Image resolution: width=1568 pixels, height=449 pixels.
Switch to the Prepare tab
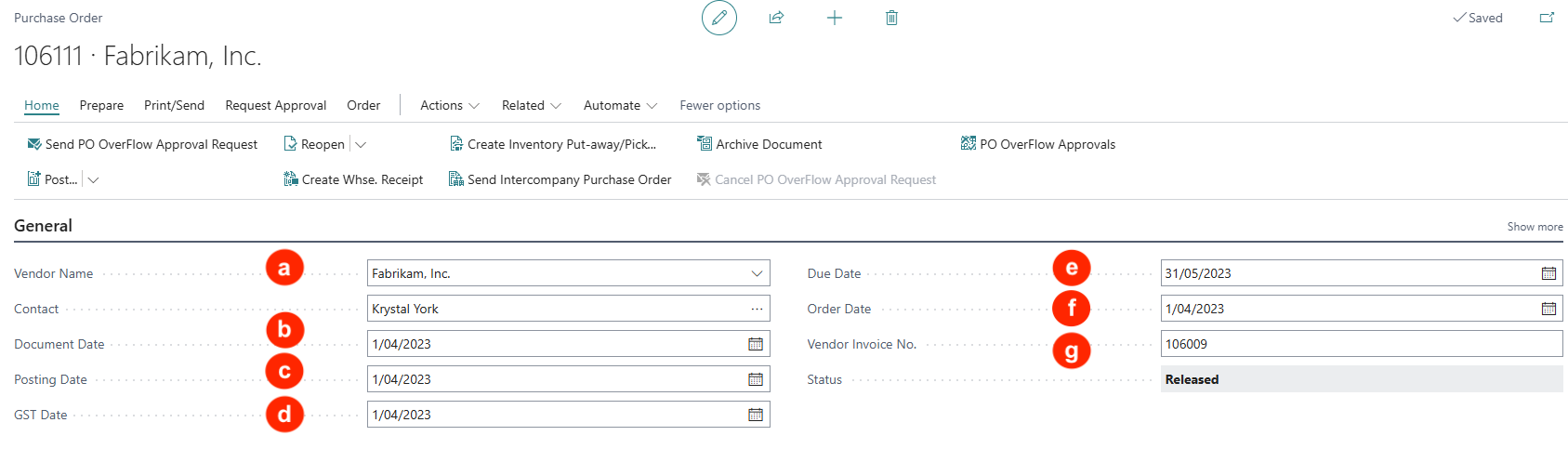(x=101, y=105)
